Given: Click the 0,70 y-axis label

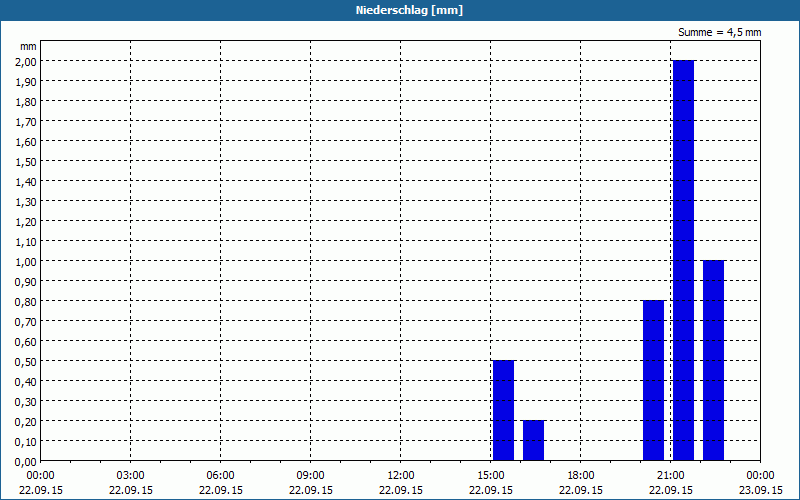Looking at the screenshot, I should pyautogui.click(x=26, y=321).
